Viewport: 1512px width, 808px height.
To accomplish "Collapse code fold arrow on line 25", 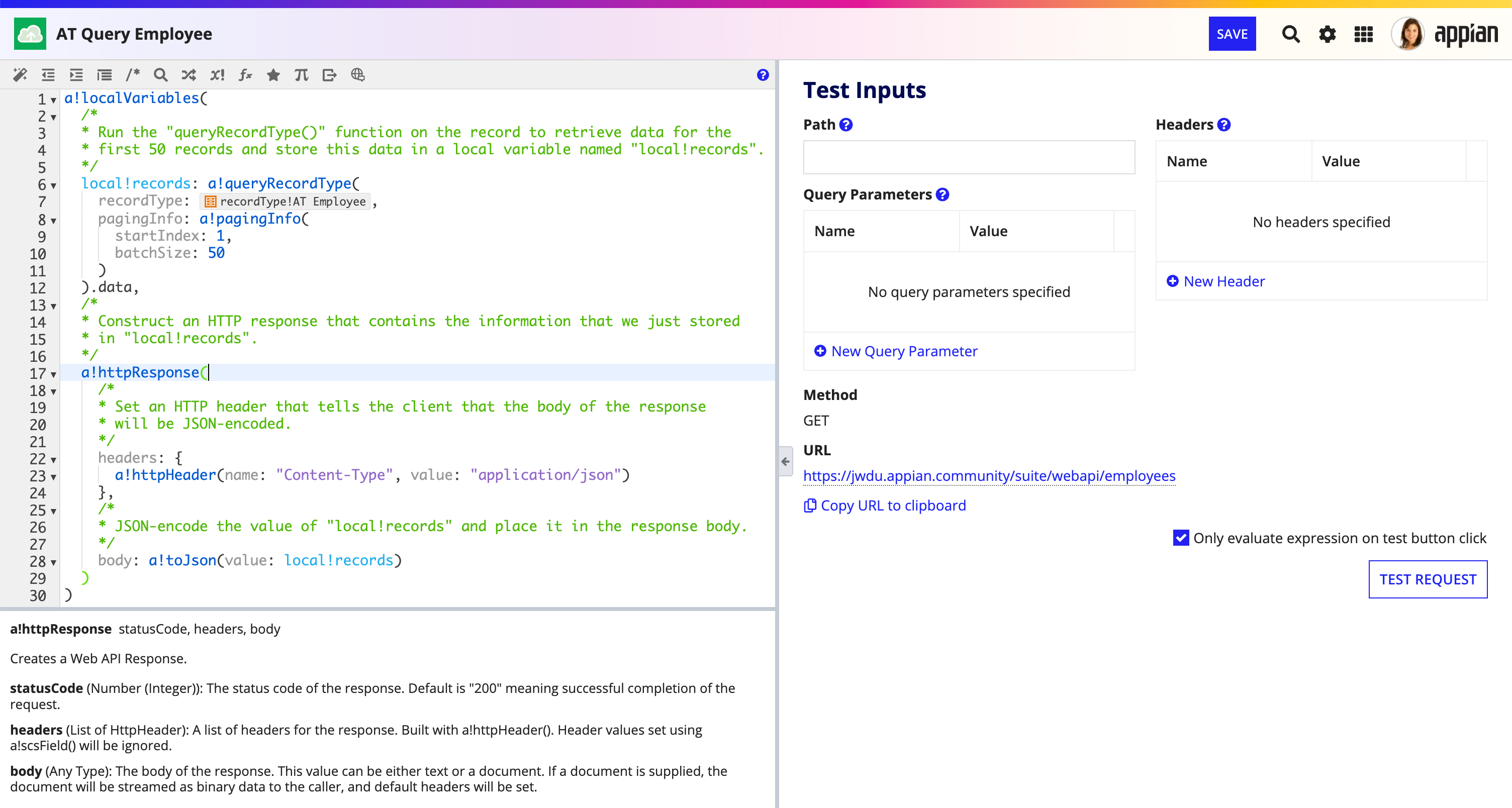I will (53, 511).
